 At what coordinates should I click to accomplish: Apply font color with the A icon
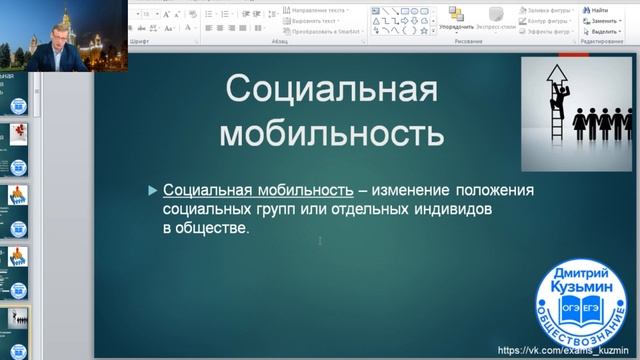[187, 28]
